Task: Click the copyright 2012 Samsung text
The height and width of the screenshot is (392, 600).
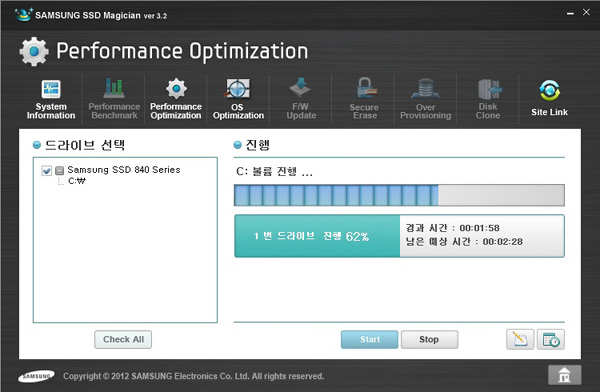Action: 193,376
